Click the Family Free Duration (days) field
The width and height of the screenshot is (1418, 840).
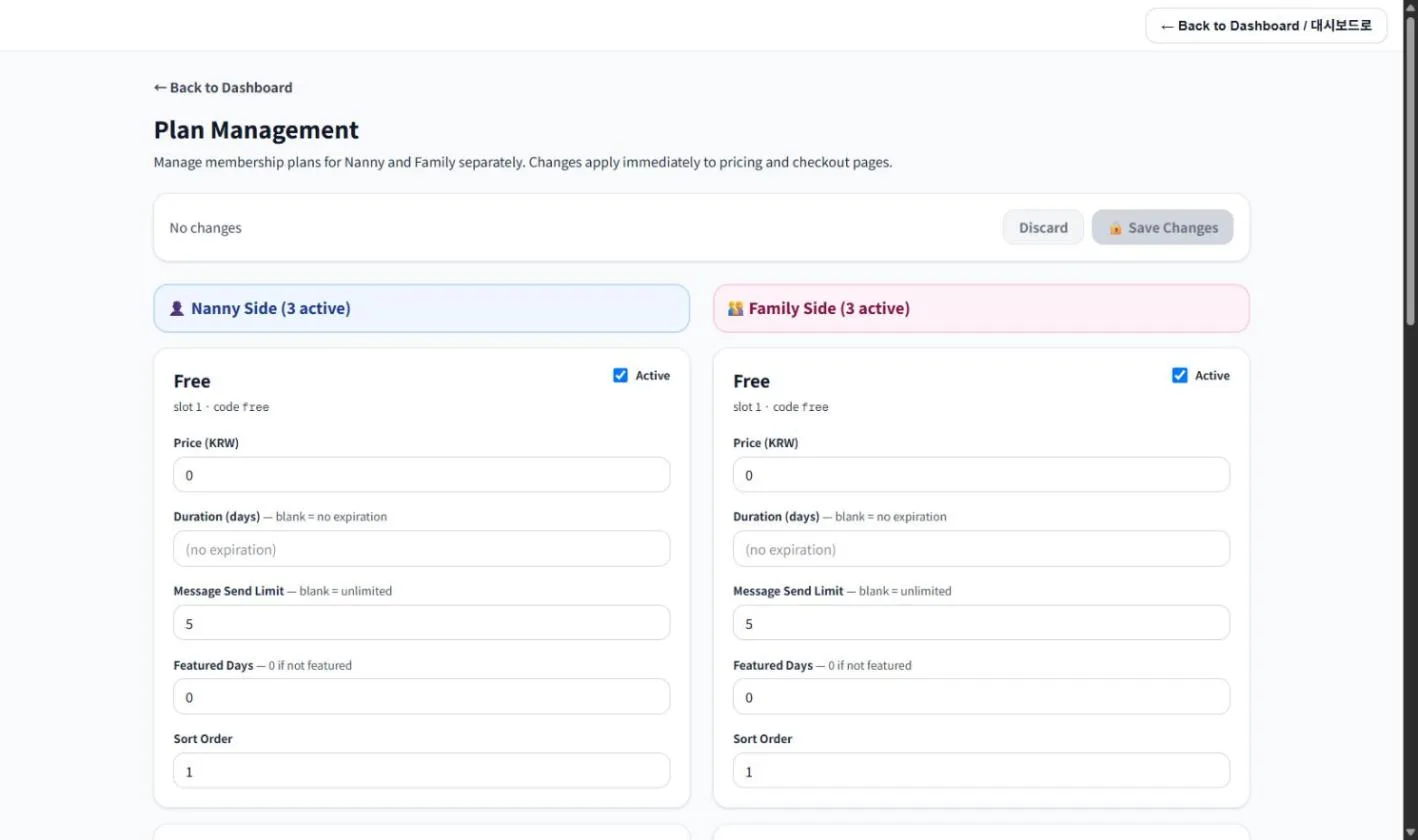point(981,549)
